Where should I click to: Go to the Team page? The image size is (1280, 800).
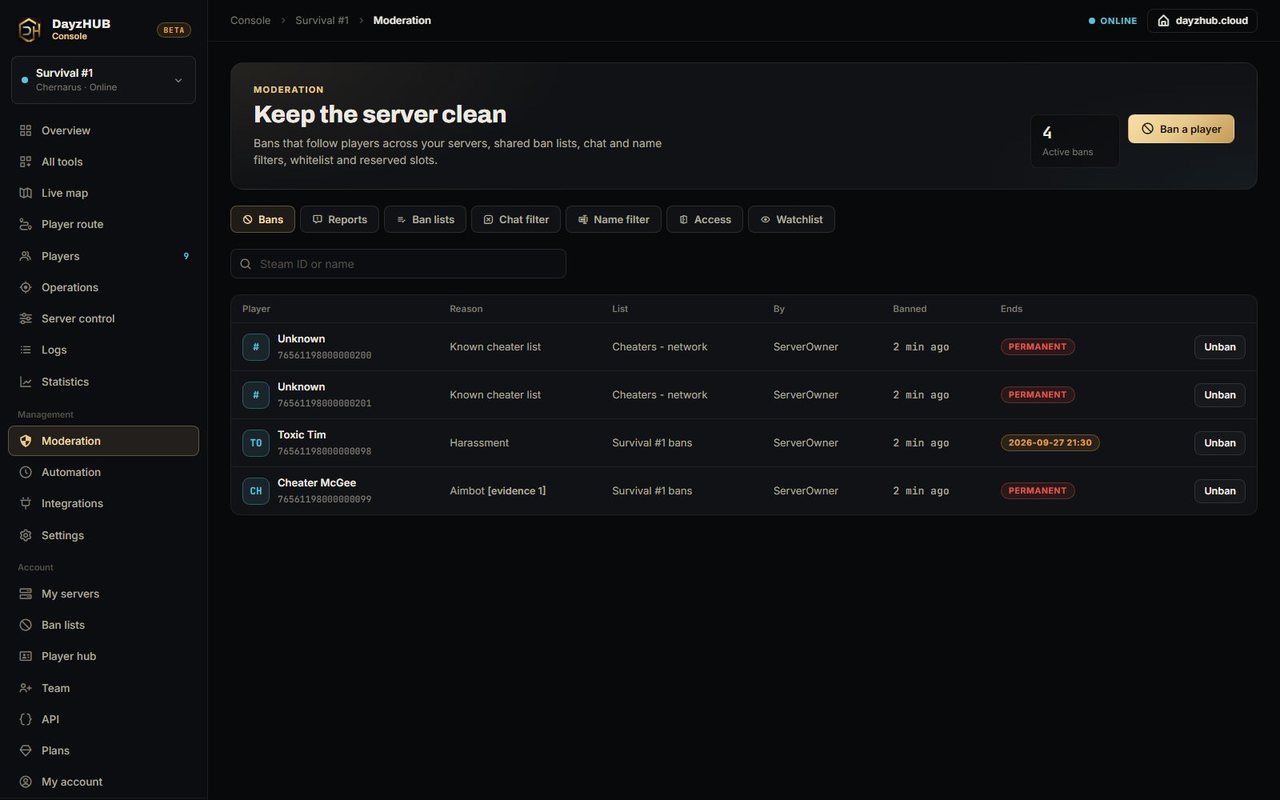[x=104, y=688]
